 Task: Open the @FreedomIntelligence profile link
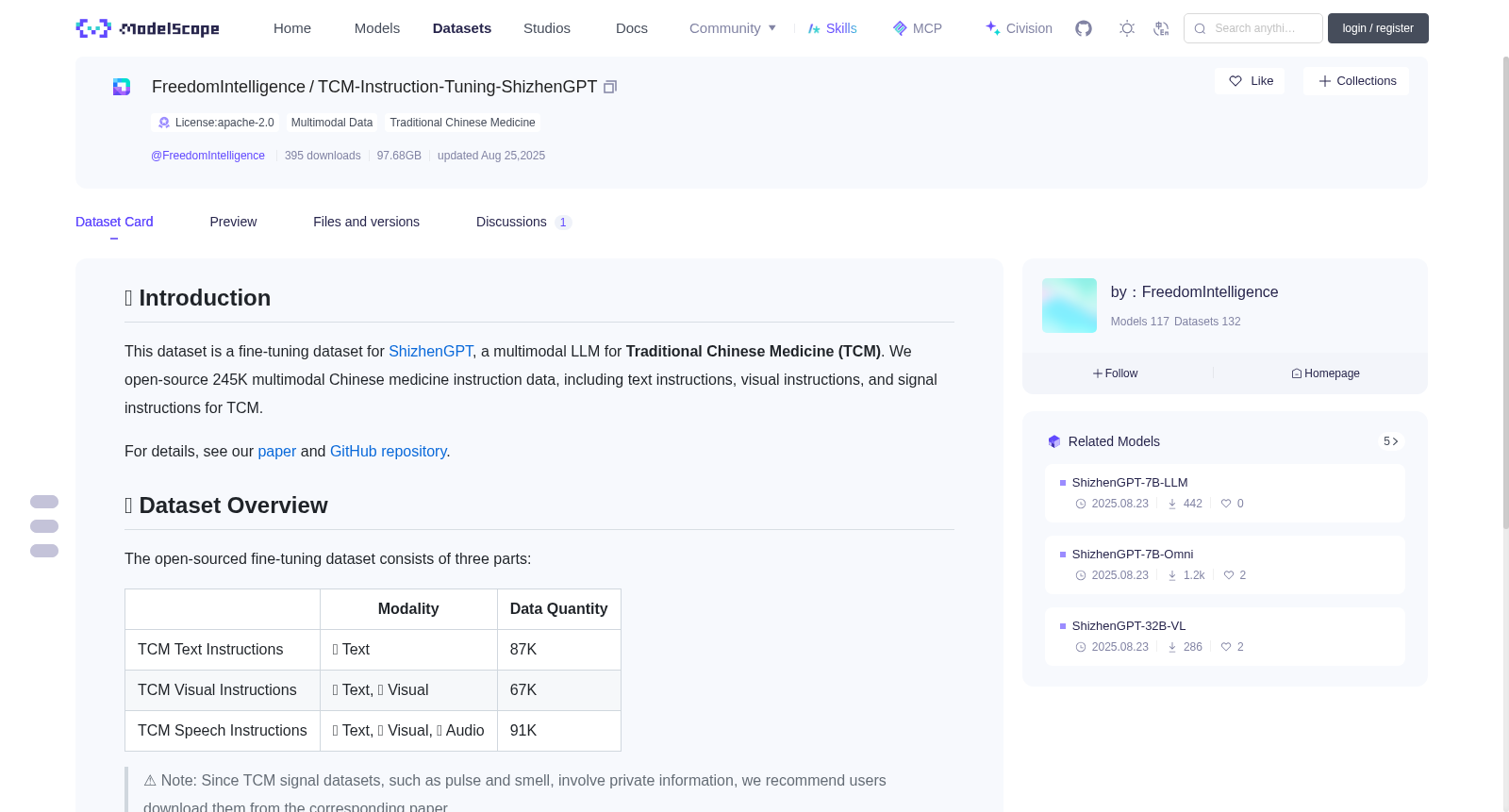tap(207, 156)
